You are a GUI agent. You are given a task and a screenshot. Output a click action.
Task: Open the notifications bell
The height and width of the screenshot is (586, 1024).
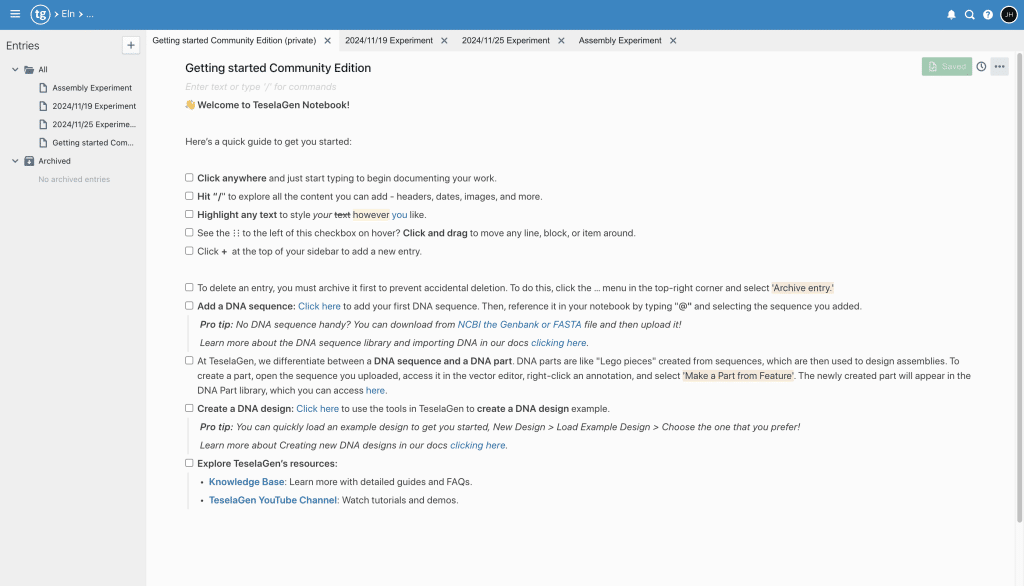tap(951, 15)
